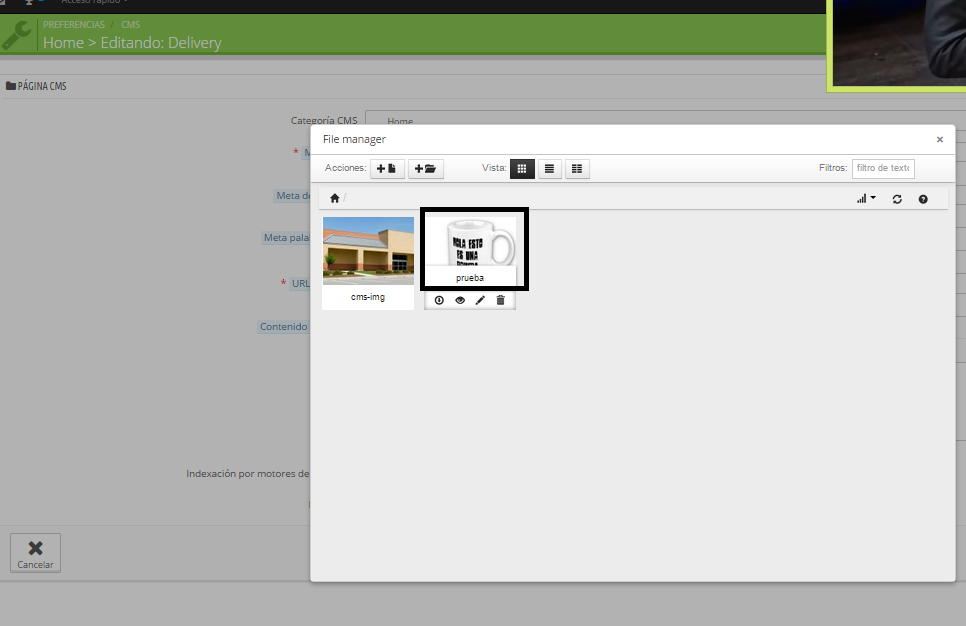This screenshot has width=966, height=626.
Task: Switch to simple list view
Action: (x=549, y=169)
